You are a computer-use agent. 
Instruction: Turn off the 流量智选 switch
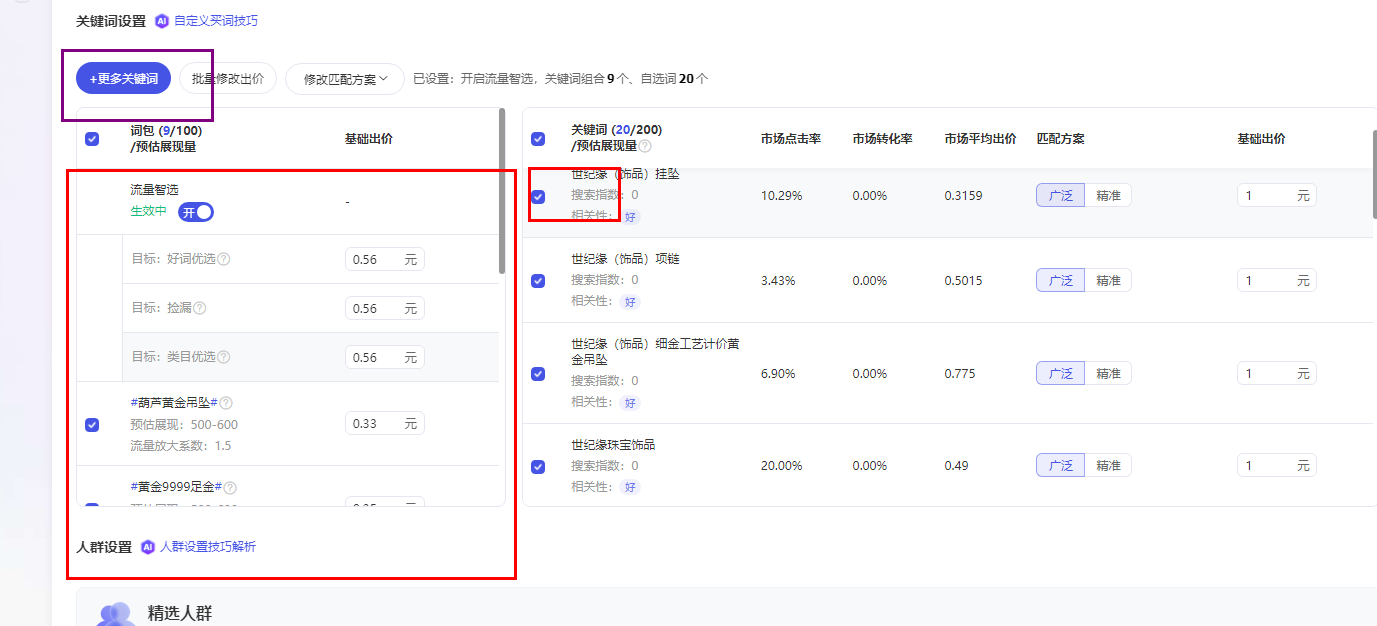[x=196, y=212]
